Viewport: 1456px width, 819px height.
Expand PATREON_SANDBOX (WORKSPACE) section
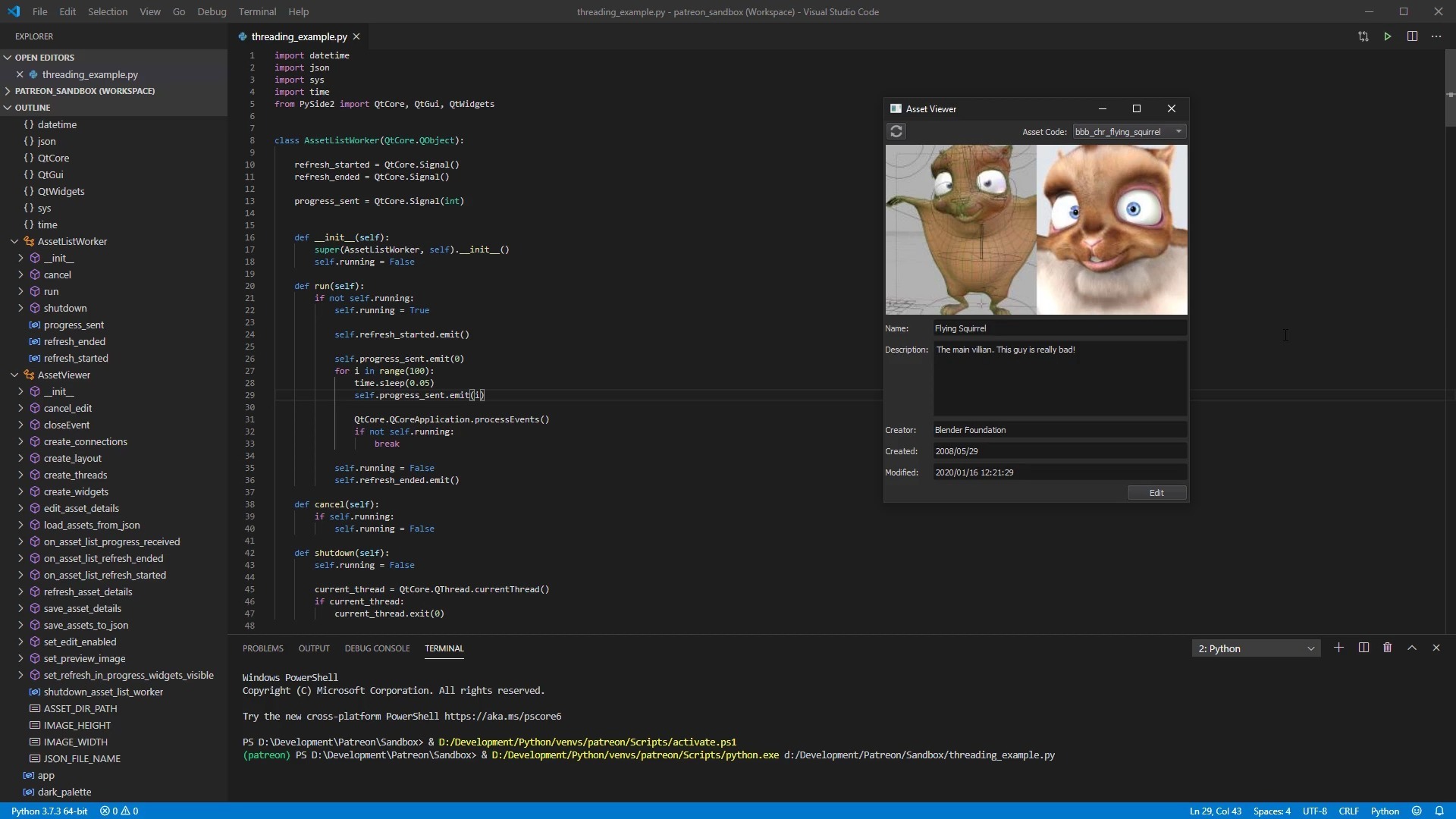(8, 91)
